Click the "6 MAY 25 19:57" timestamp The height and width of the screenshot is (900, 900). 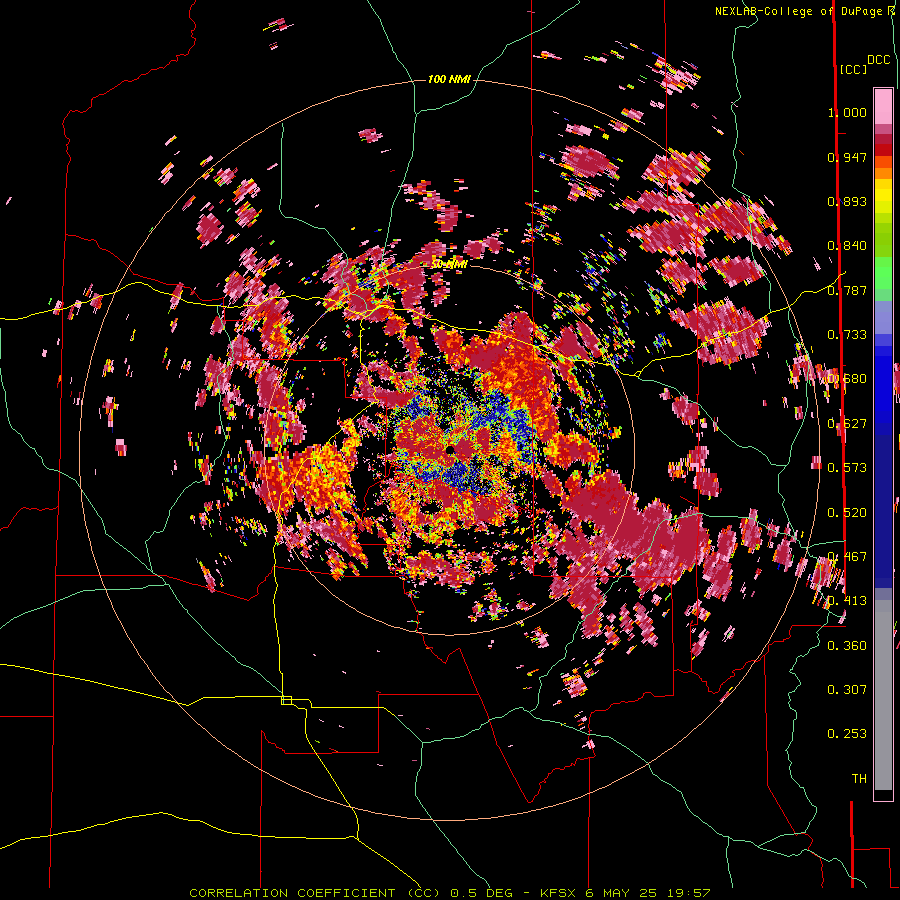pyautogui.click(x=647, y=893)
